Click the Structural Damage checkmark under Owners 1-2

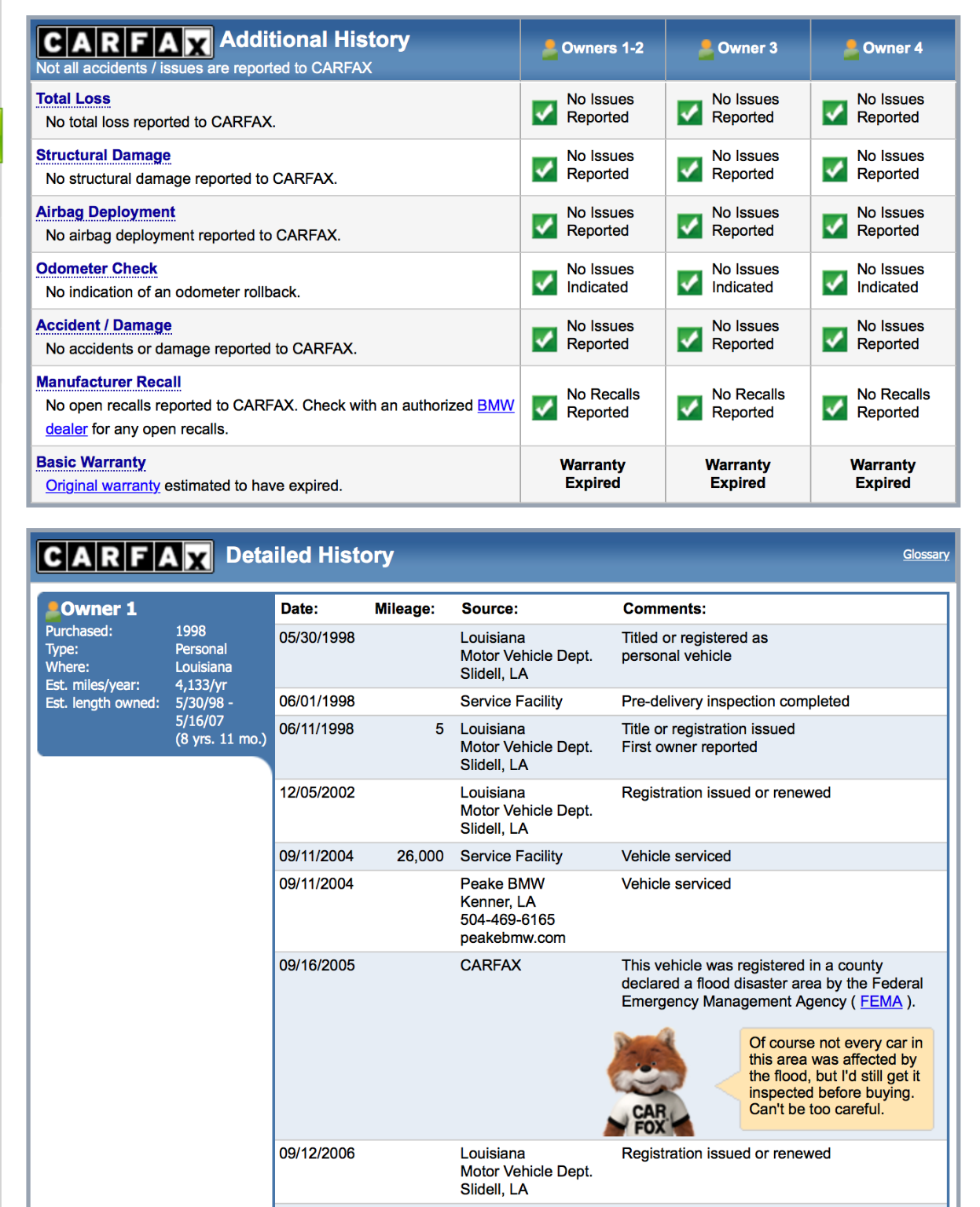point(545,169)
